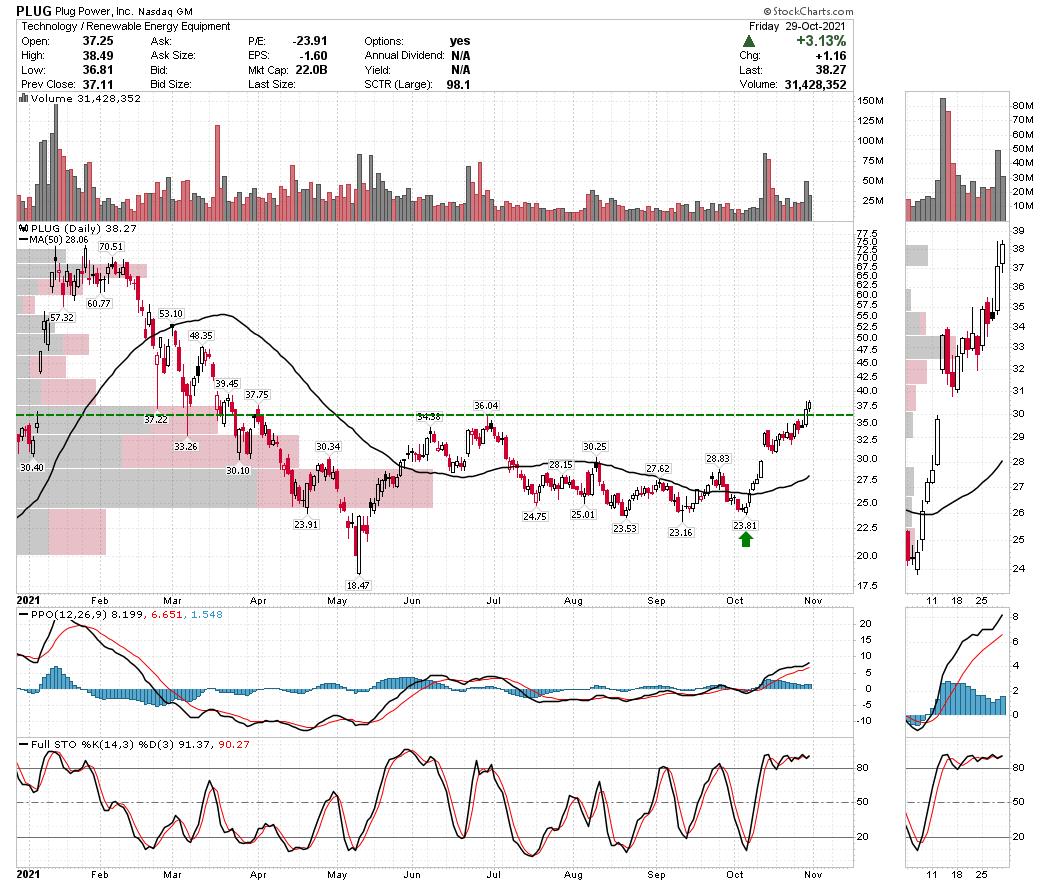Click the 53.10 price label
Viewport: 1050px width, 884px height.
(171, 313)
